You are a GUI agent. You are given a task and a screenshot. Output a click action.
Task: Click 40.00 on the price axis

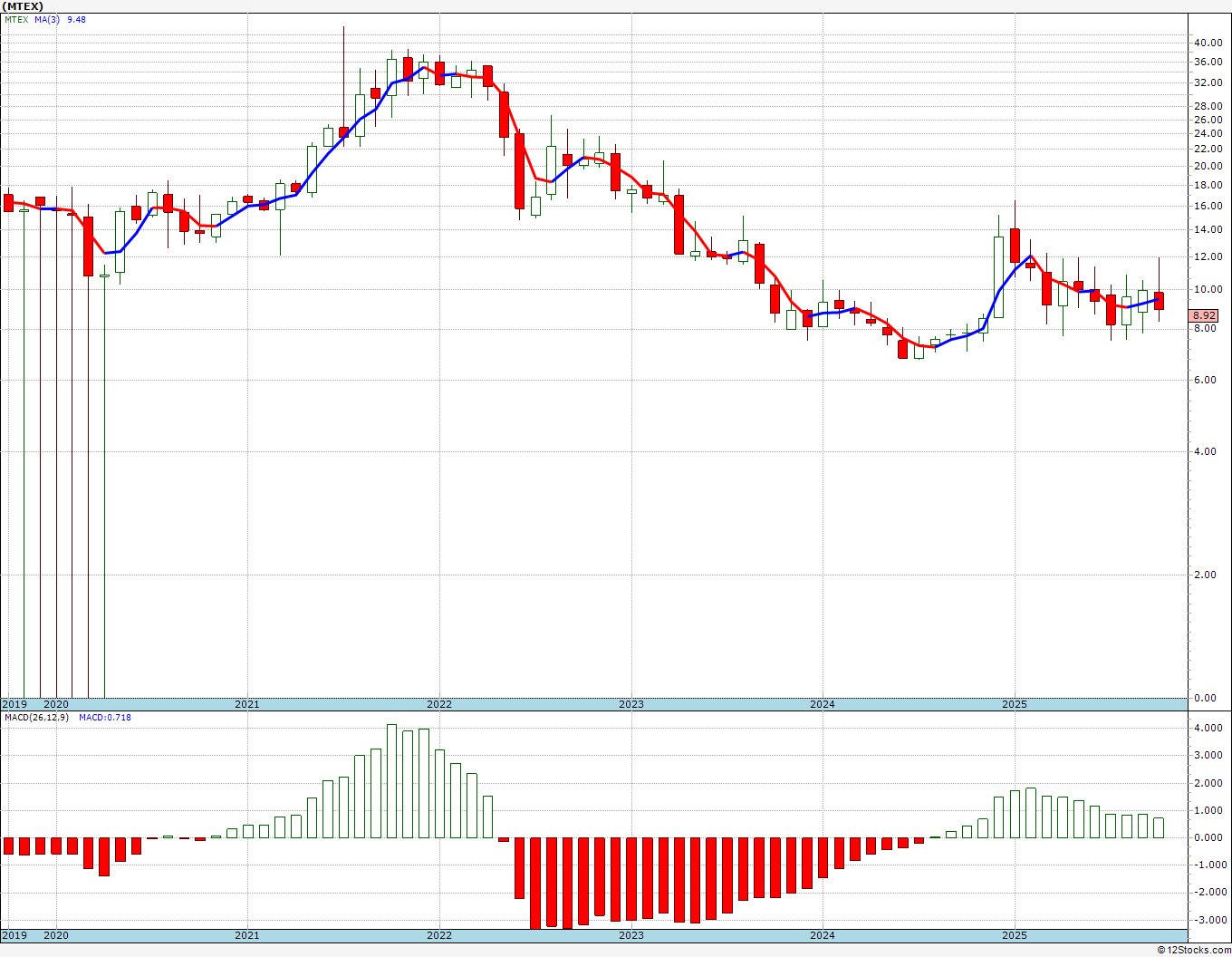tap(1208, 43)
